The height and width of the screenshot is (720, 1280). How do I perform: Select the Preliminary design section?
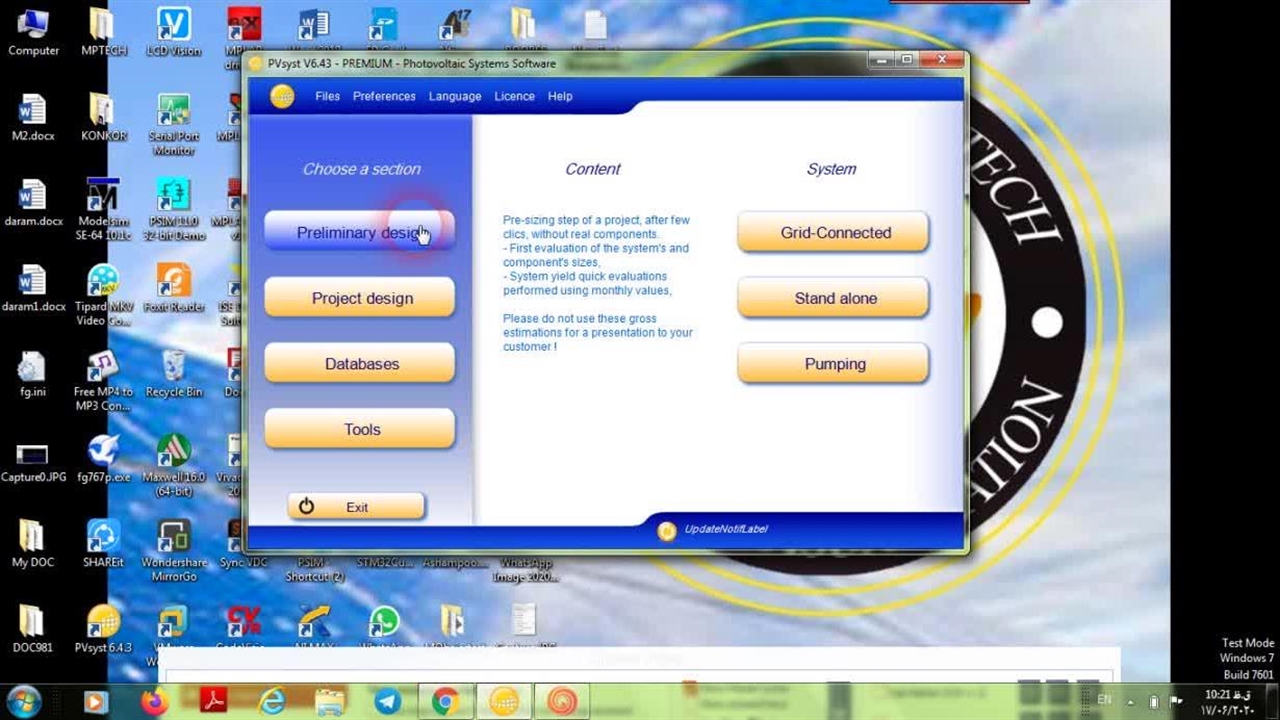[359, 233]
